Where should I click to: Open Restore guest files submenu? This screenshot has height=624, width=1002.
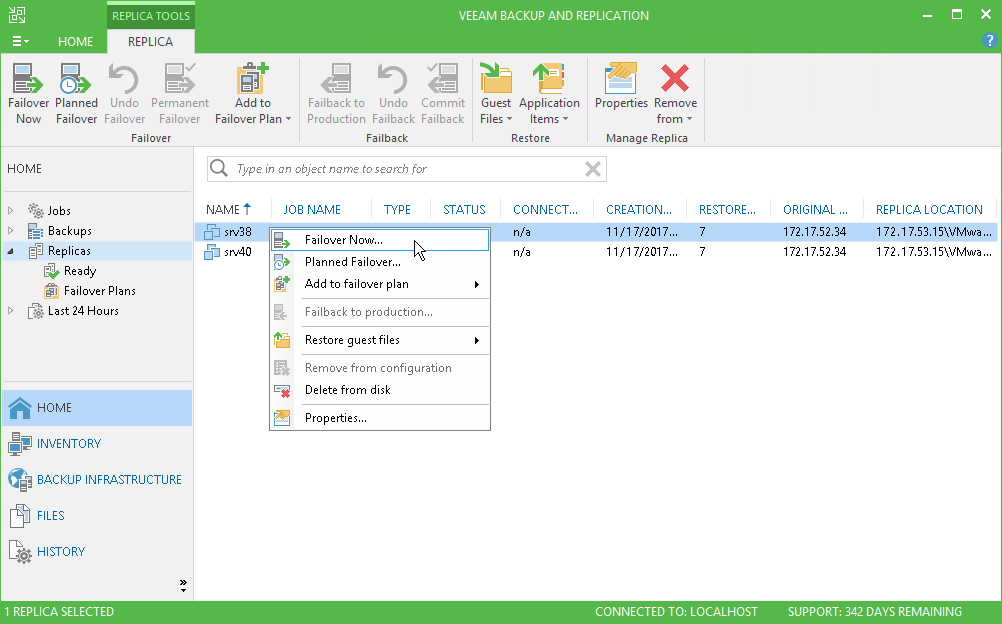click(380, 340)
